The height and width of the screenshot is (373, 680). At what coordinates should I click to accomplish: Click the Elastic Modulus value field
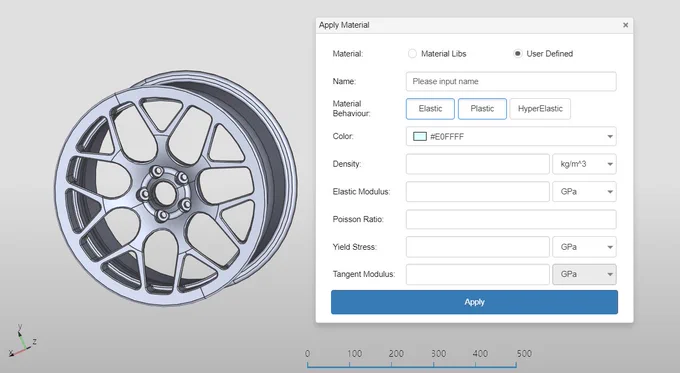477,192
